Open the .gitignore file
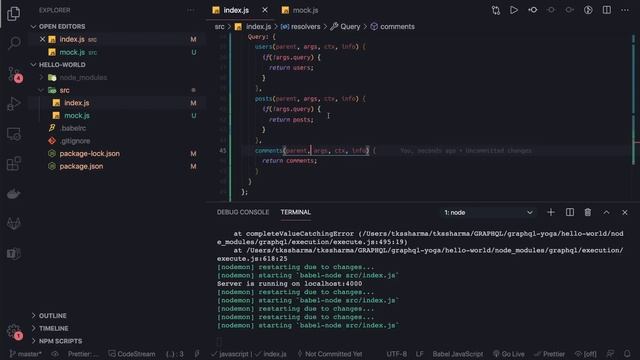Screen dimensions: 640x360 (75, 141)
